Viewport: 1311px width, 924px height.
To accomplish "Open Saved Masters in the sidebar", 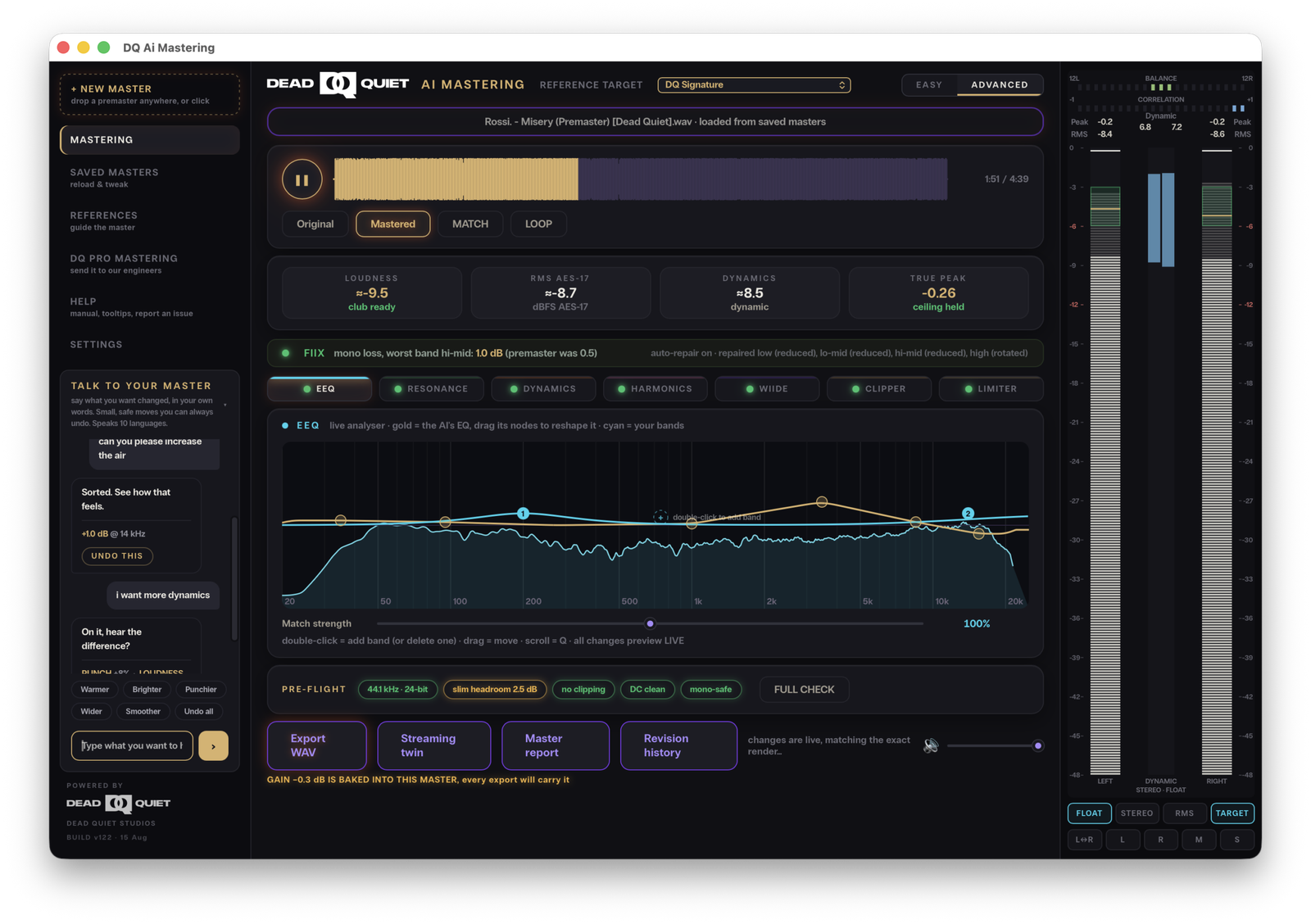I will point(150,178).
